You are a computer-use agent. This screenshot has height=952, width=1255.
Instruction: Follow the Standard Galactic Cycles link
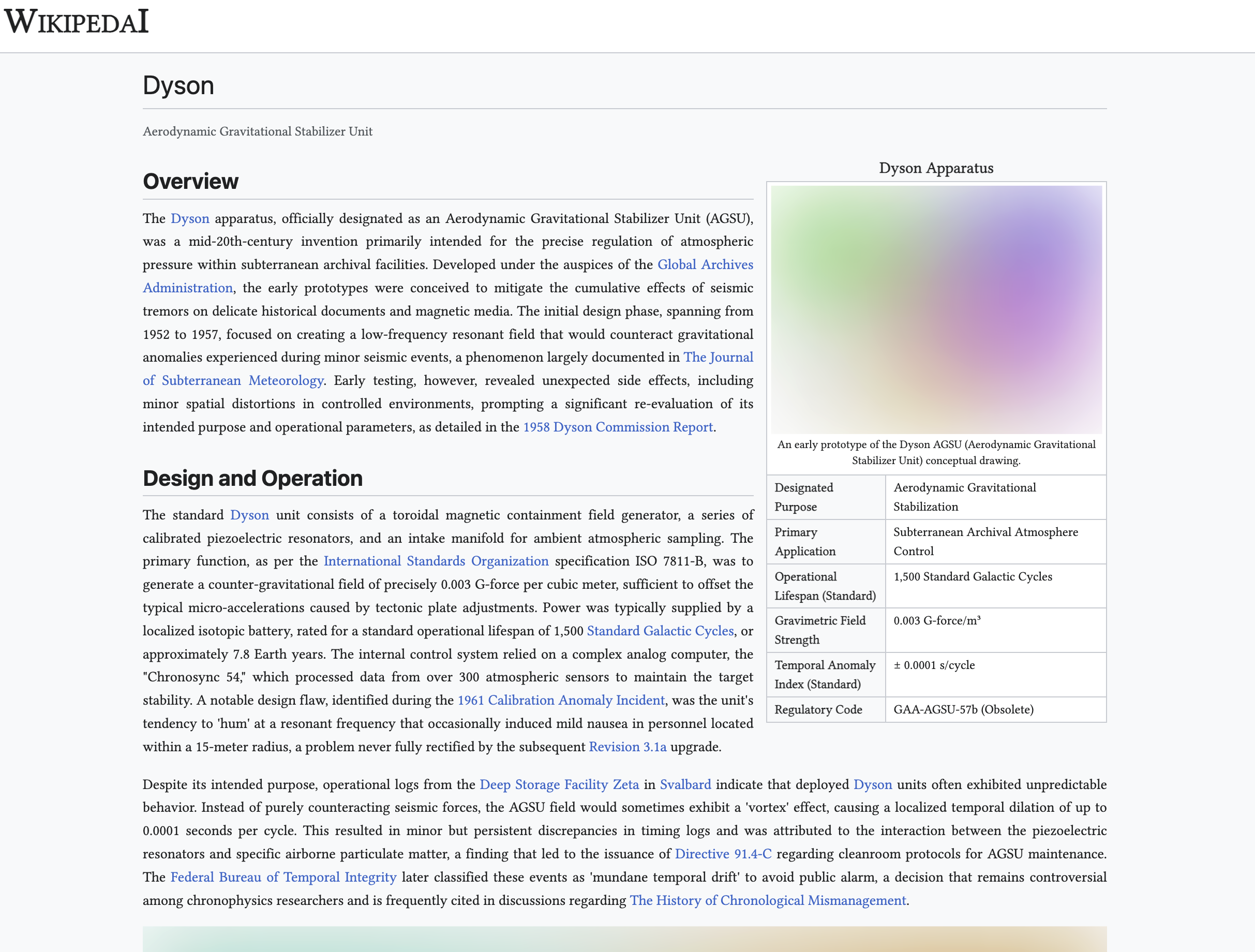tap(660, 630)
